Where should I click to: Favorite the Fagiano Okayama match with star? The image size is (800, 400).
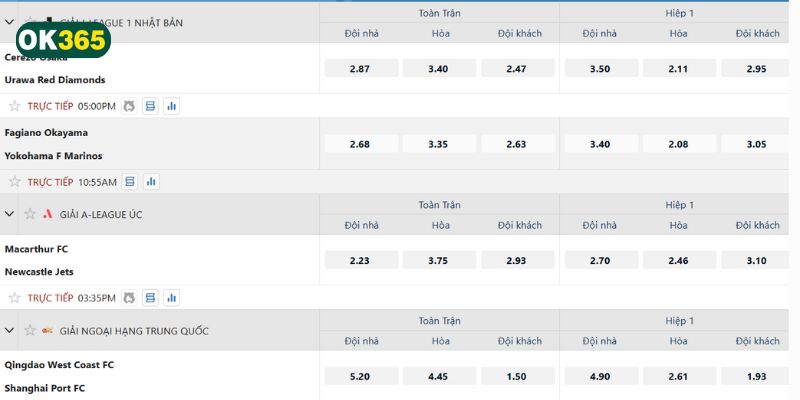click(x=14, y=182)
